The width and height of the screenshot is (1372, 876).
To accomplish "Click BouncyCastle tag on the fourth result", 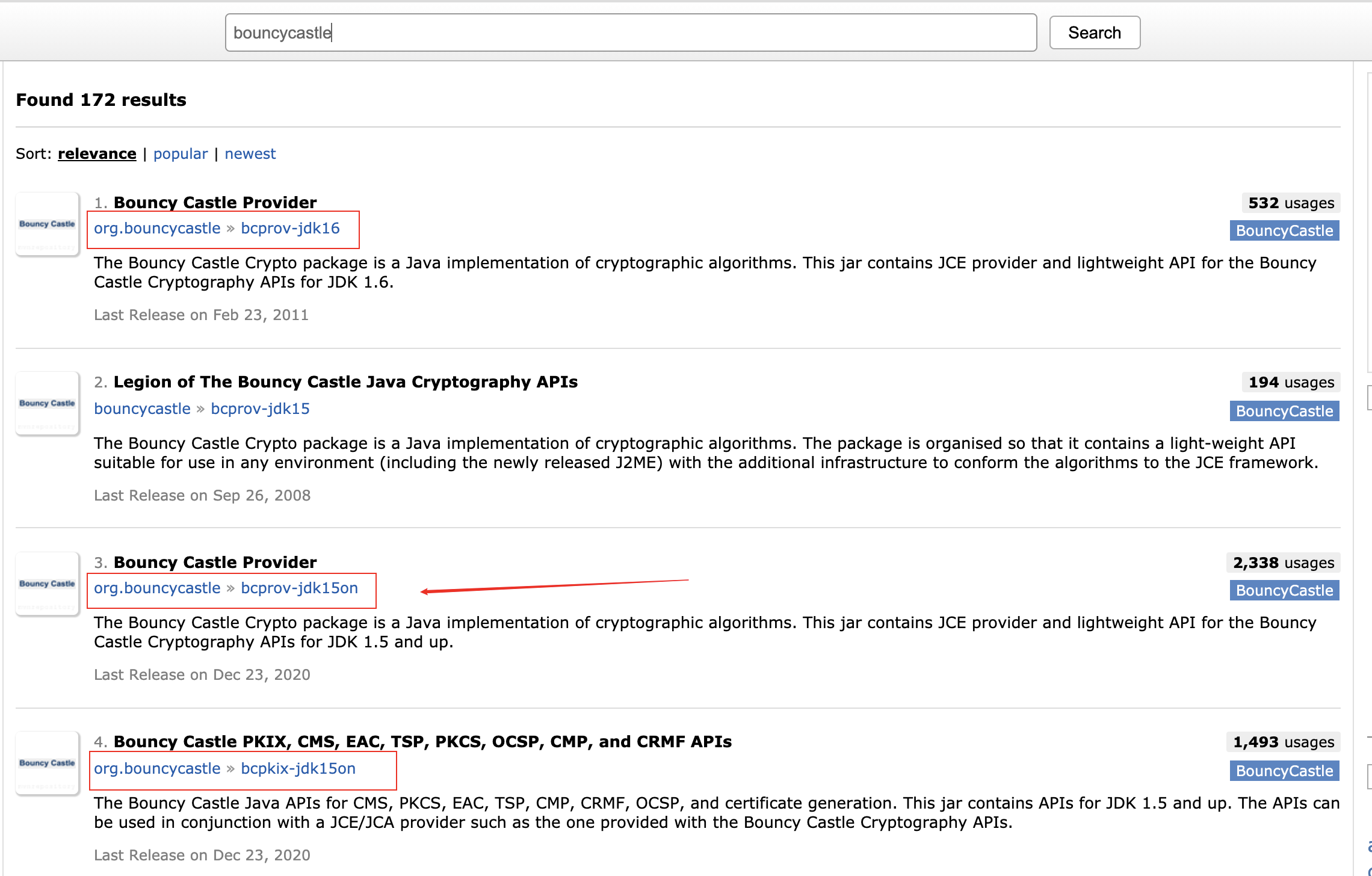I will pyautogui.click(x=1284, y=771).
